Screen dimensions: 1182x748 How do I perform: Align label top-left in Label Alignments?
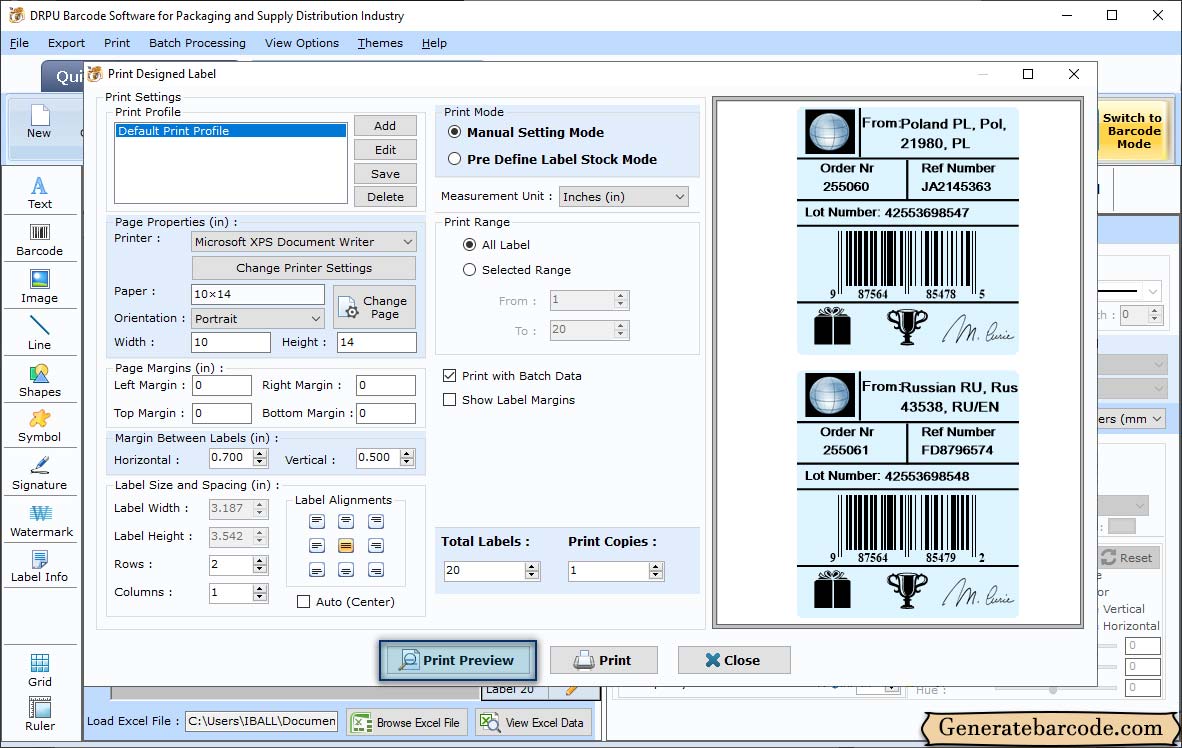pos(317,521)
